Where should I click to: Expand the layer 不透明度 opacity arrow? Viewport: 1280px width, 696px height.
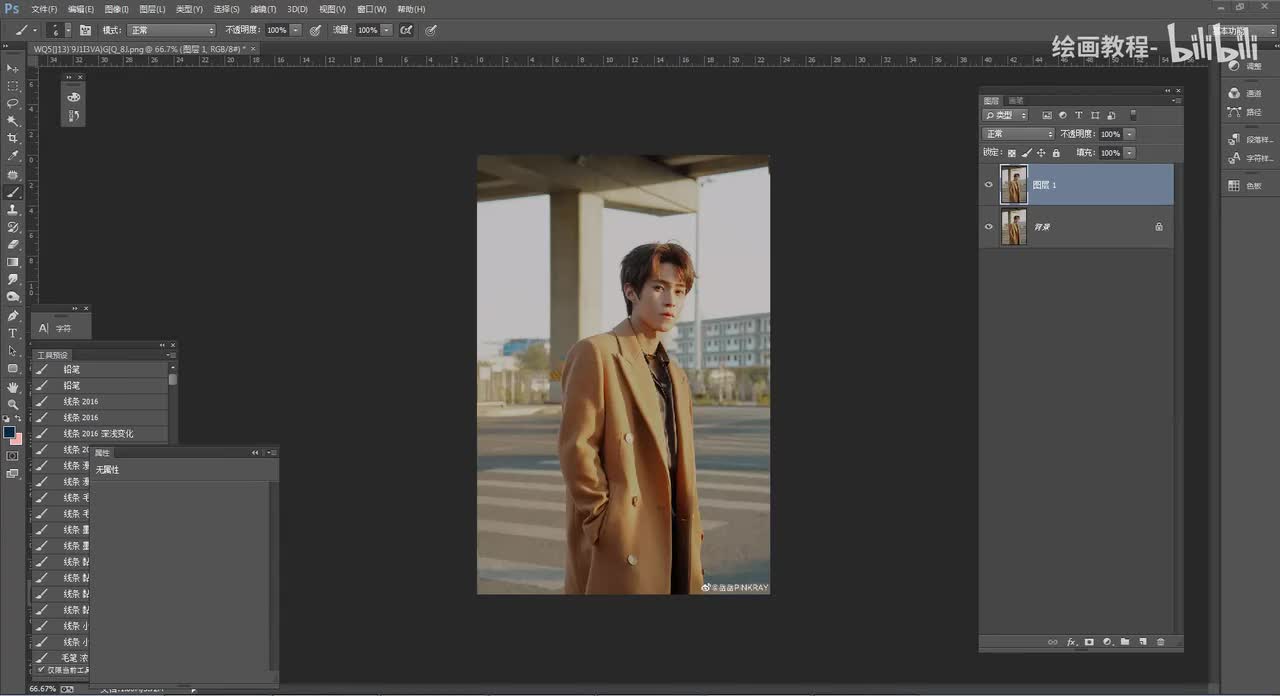click(1129, 134)
